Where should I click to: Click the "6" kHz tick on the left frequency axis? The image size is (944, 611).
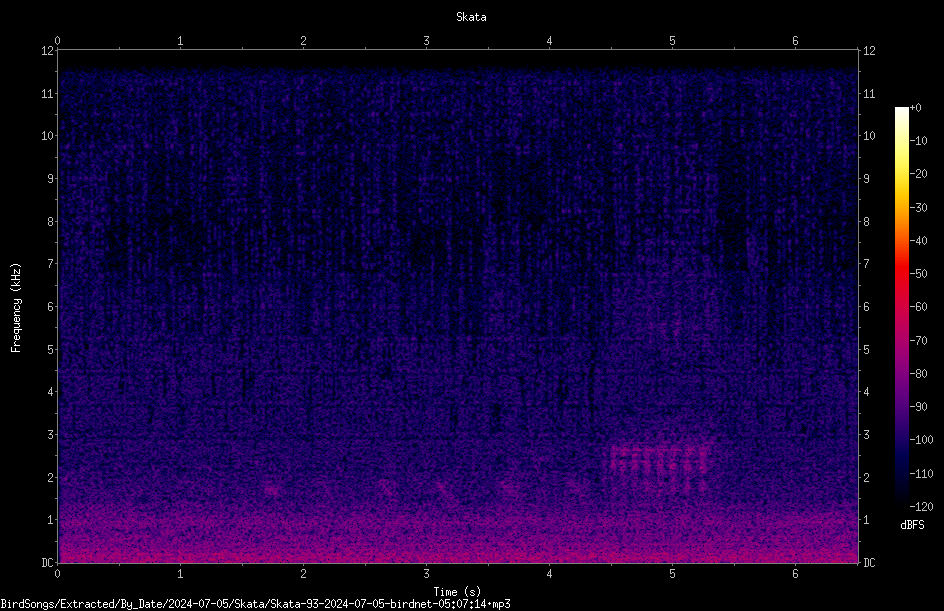pos(50,306)
